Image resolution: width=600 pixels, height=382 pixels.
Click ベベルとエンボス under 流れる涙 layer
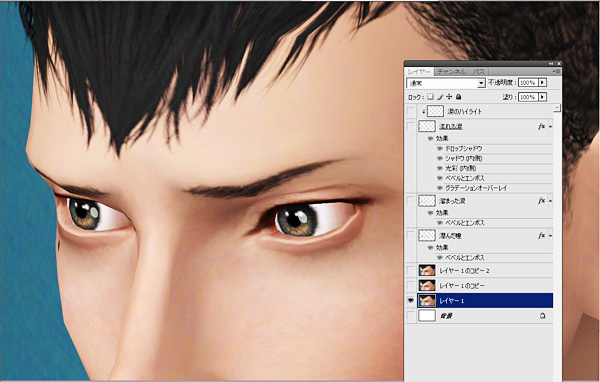[465, 178]
